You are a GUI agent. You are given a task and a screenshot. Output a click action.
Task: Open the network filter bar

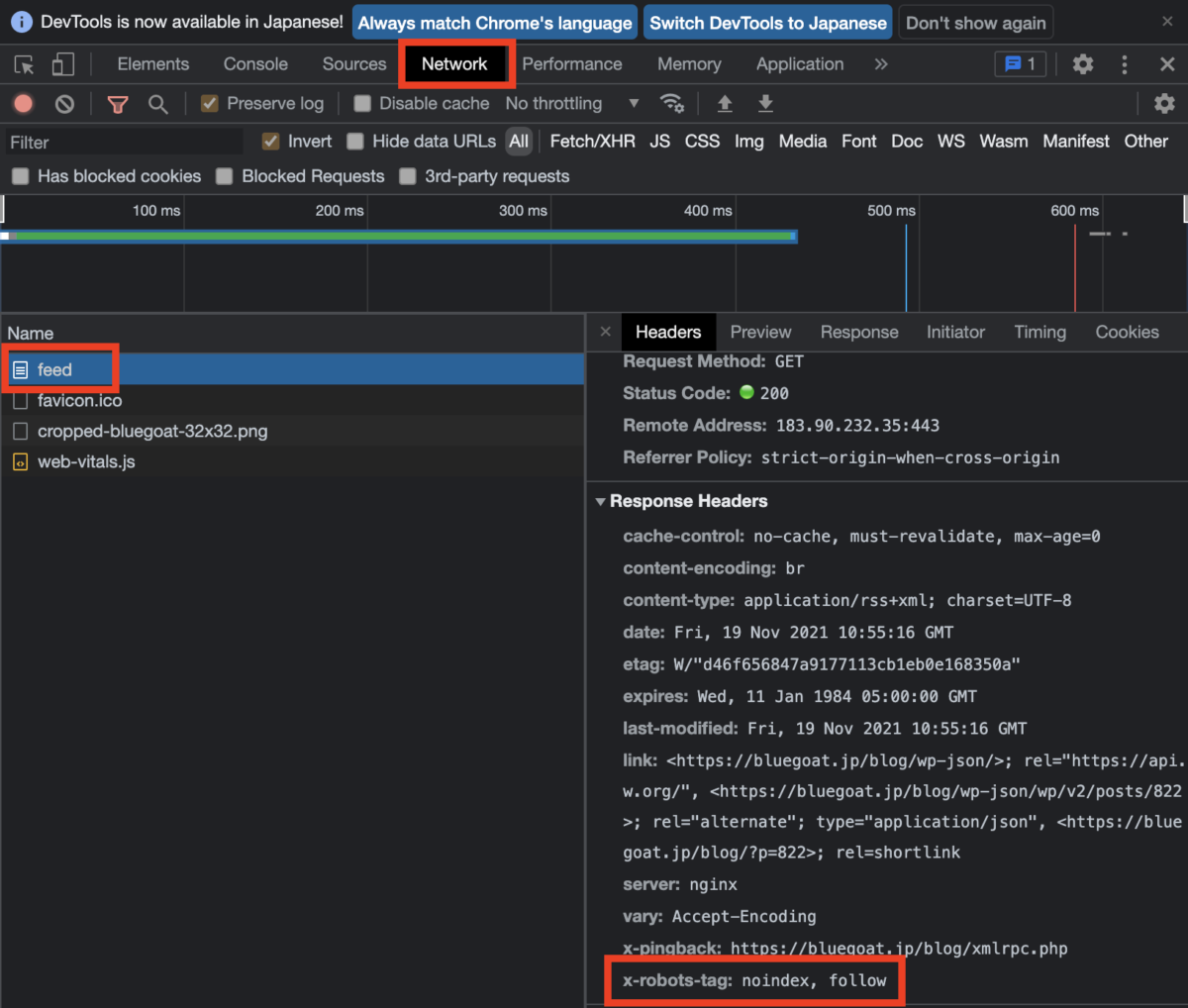[x=118, y=103]
